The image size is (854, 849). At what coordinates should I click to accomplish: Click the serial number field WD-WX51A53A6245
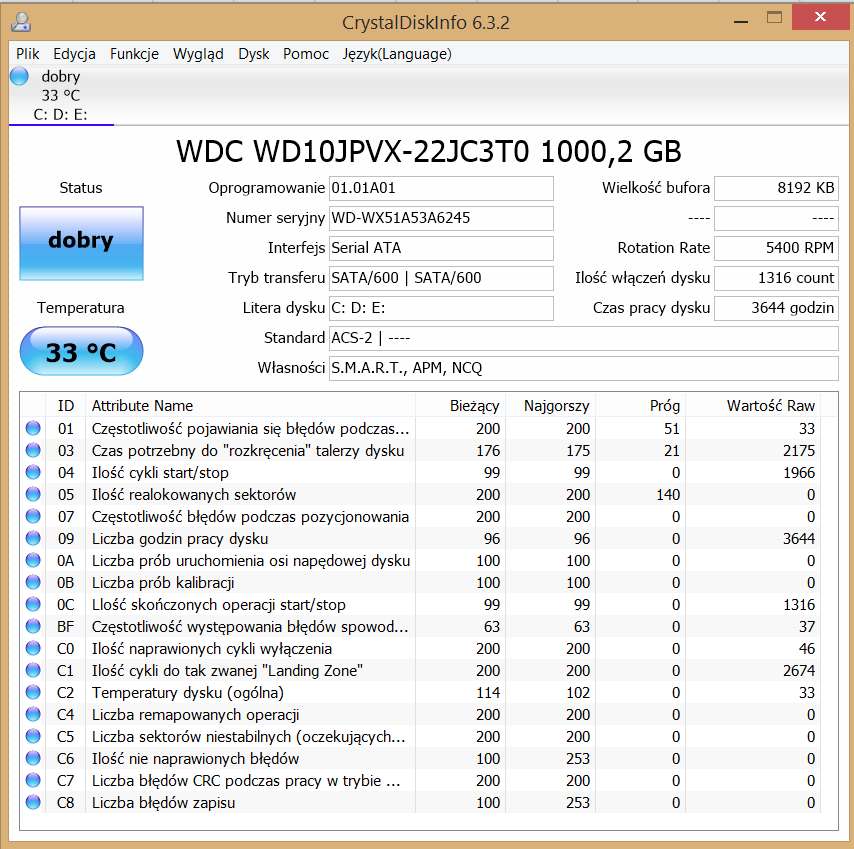click(x=441, y=218)
